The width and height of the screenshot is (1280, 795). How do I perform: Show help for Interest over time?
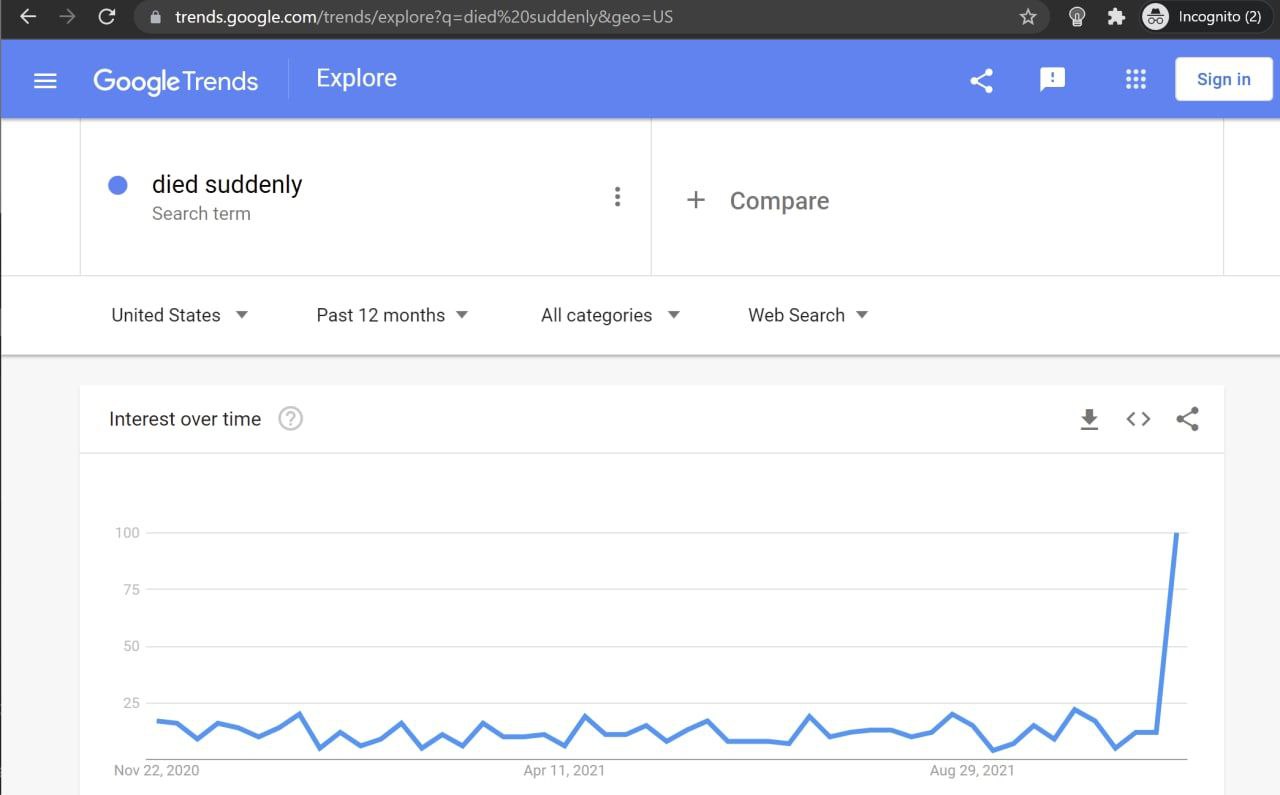pos(290,419)
